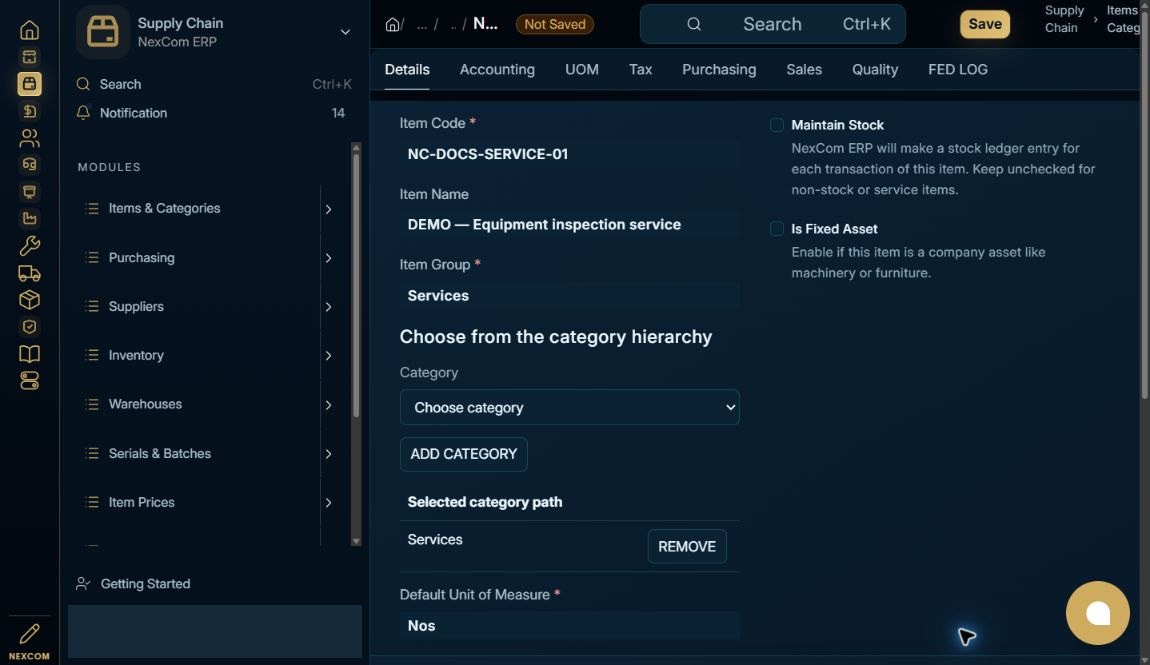Open the toggle switches settings icon
The height and width of the screenshot is (665, 1150).
[29, 381]
